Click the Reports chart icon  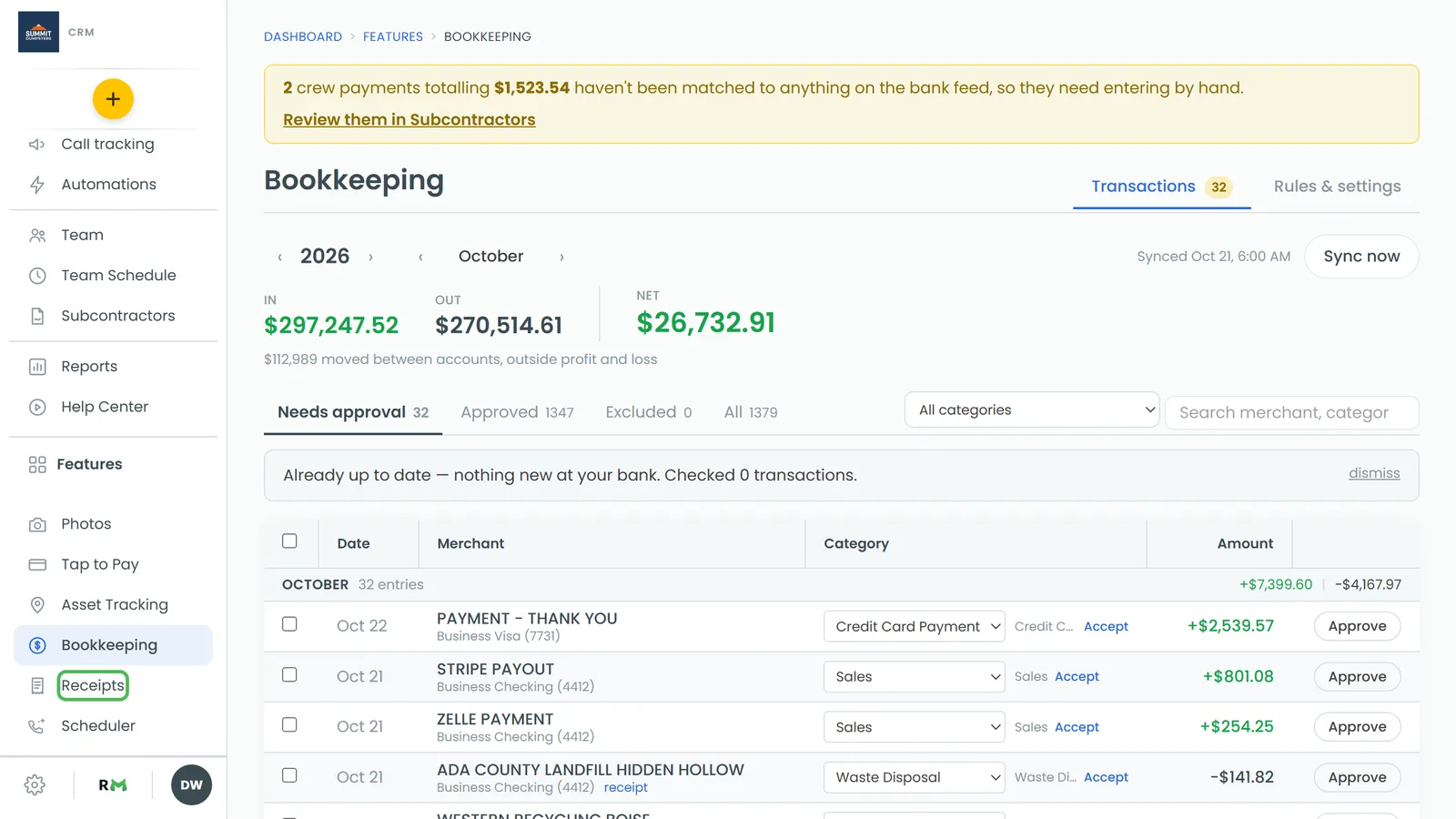[x=37, y=367]
